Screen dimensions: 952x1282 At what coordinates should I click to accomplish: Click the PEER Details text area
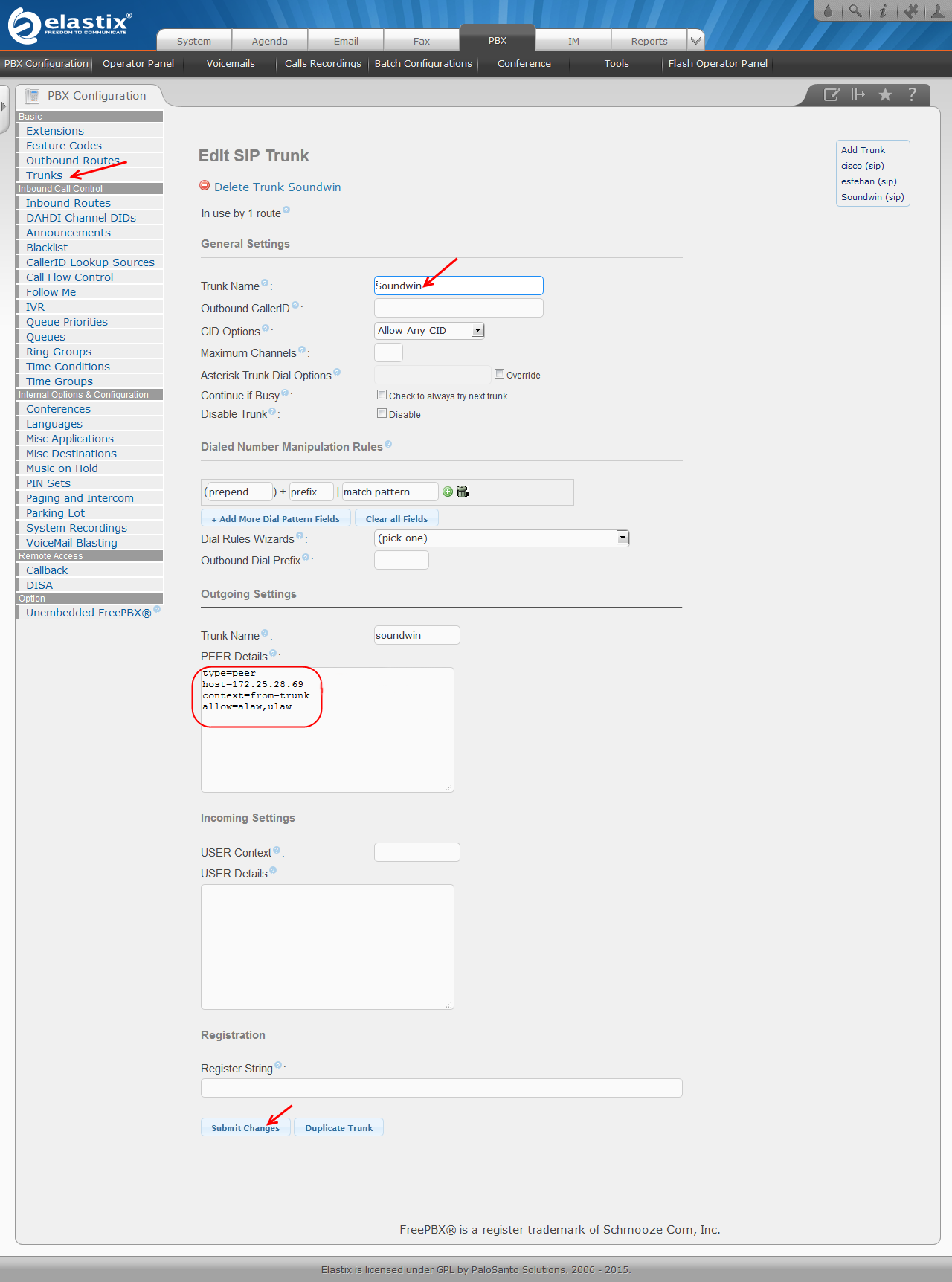[x=327, y=729]
